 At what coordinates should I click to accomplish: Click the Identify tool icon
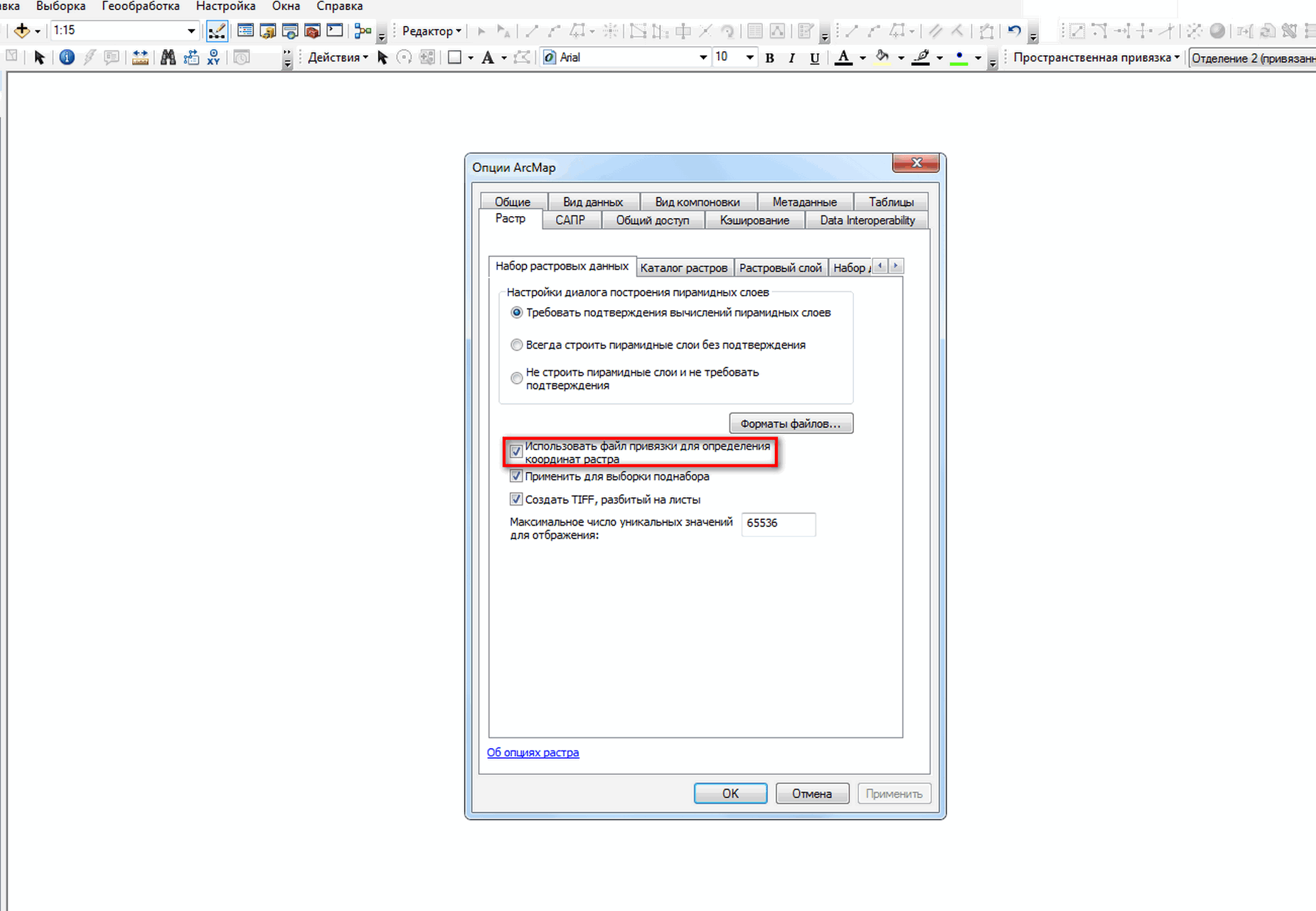click(x=66, y=57)
